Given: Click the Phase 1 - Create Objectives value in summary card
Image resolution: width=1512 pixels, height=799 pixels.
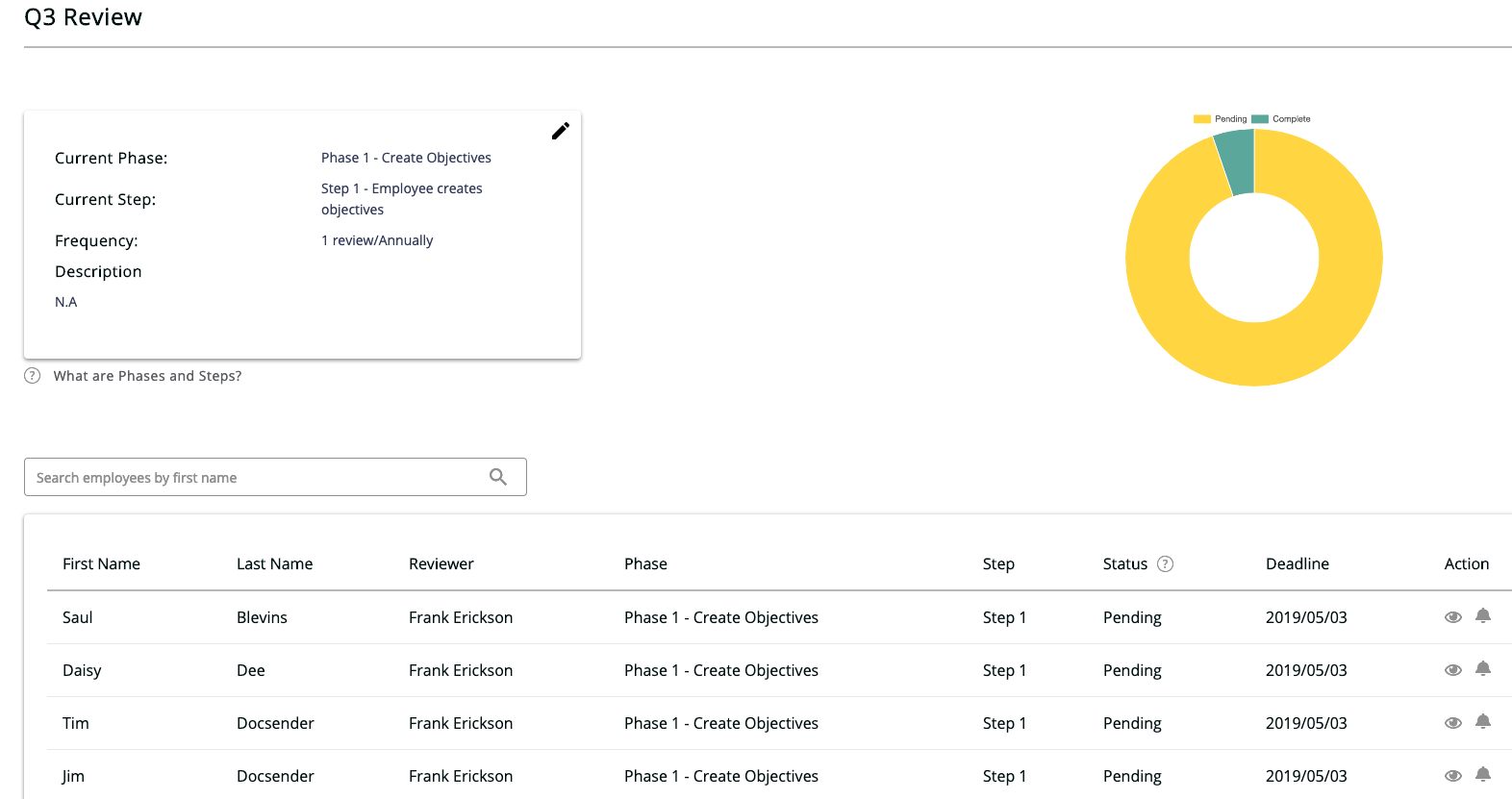Looking at the screenshot, I should click(406, 158).
